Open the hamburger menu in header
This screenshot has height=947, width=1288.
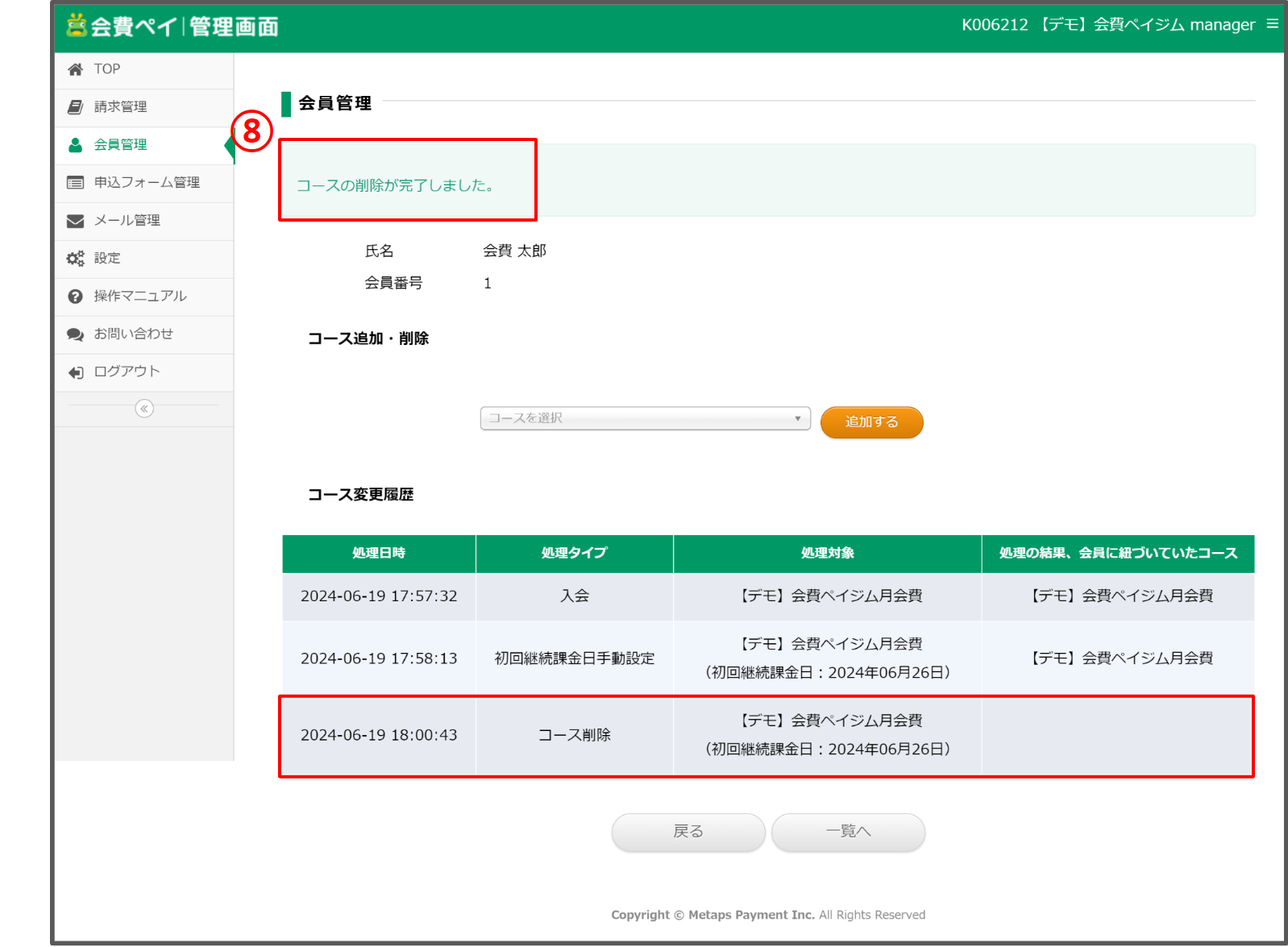click(x=1273, y=24)
